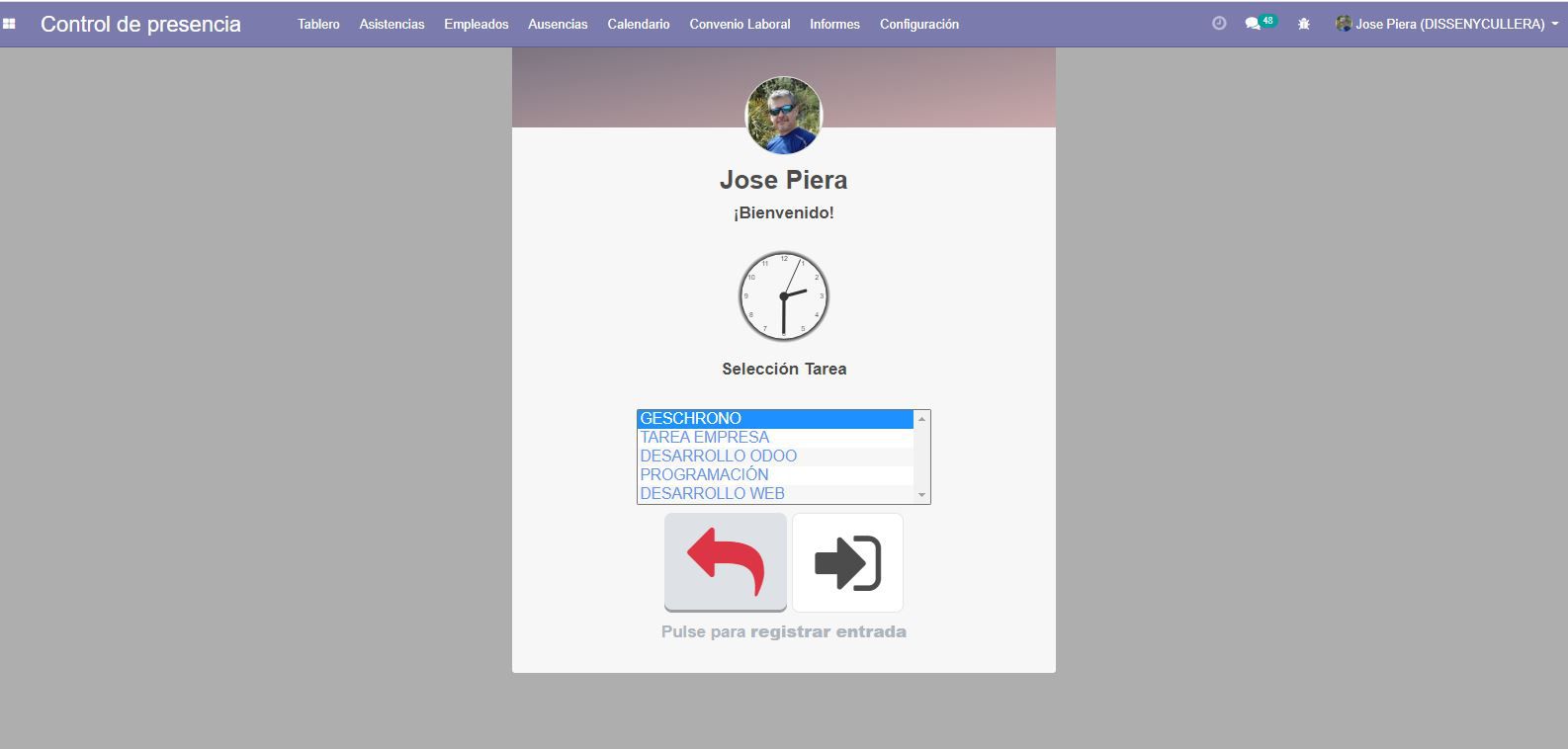This screenshot has height=749, width=1568.
Task: Go to Asistencias menu
Action: tap(392, 24)
